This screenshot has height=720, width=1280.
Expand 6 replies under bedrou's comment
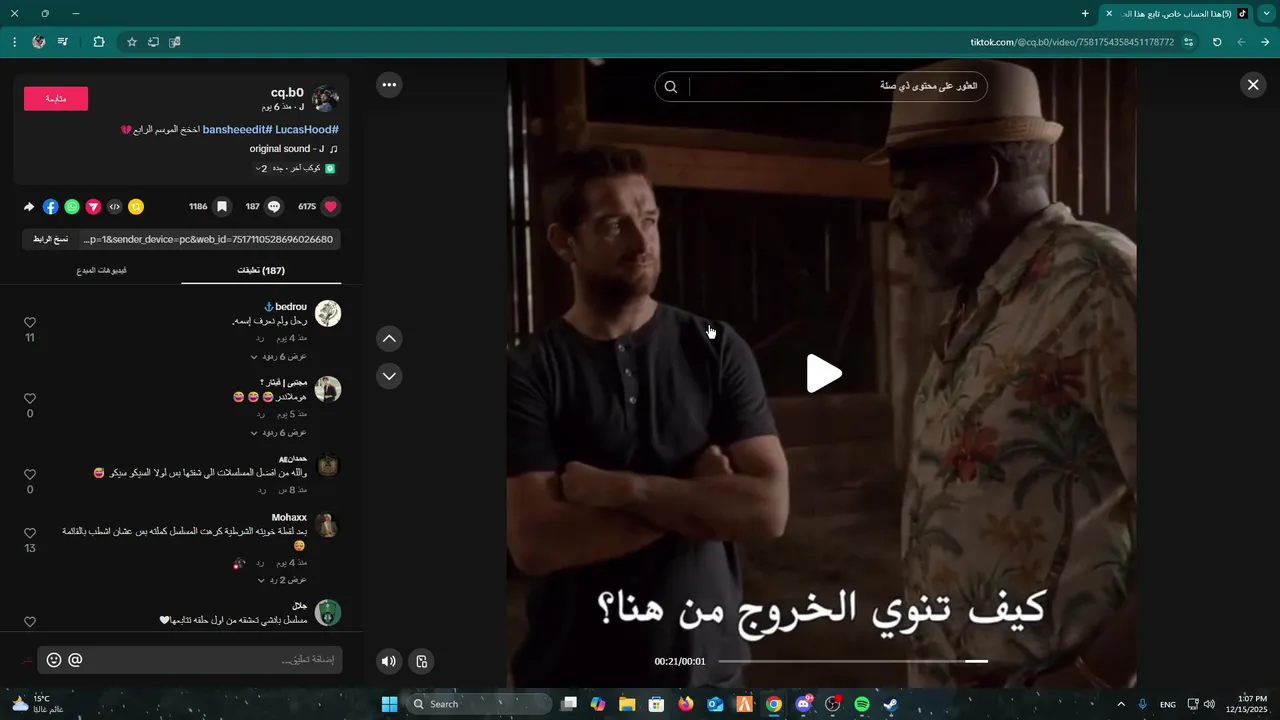tap(279, 357)
